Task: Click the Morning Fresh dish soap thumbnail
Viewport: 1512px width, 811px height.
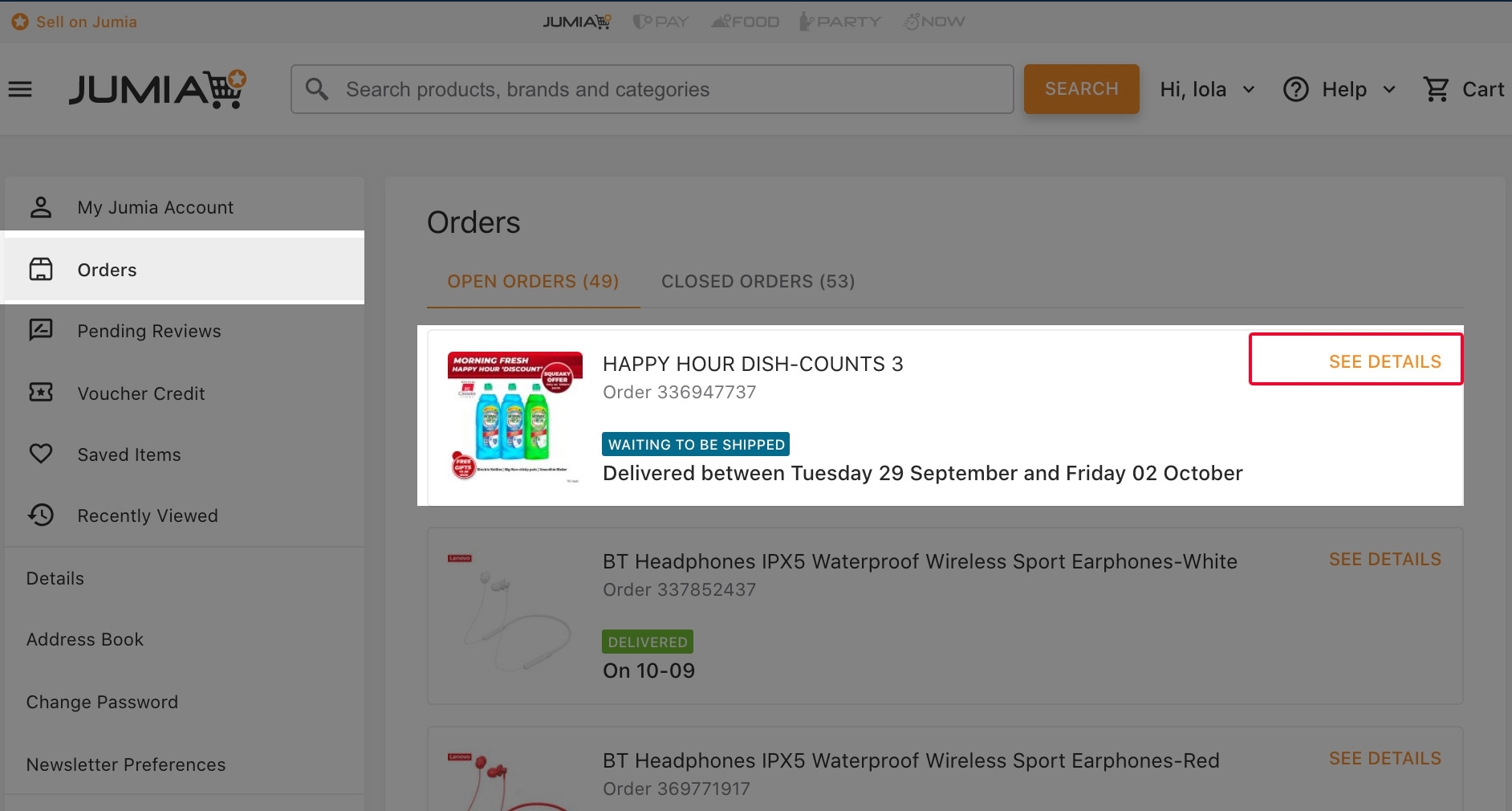Action: click(514, 417)
